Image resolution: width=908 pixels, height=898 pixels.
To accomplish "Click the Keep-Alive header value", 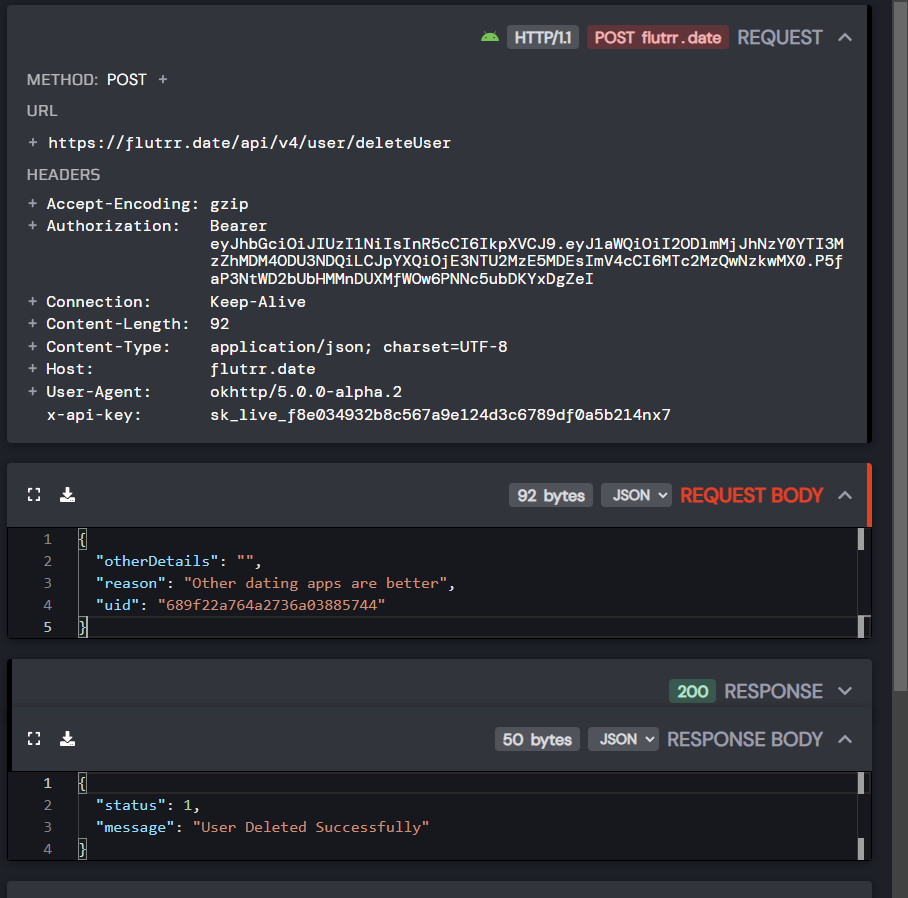I will click(258, 302).
